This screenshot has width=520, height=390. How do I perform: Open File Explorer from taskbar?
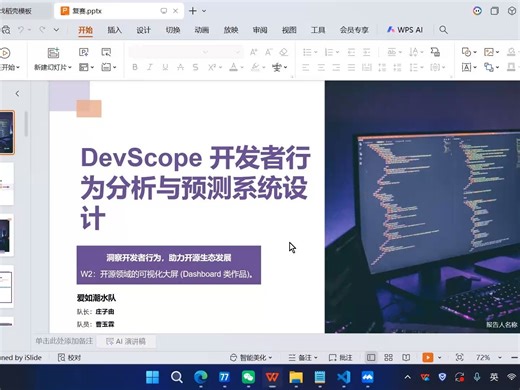296,377
